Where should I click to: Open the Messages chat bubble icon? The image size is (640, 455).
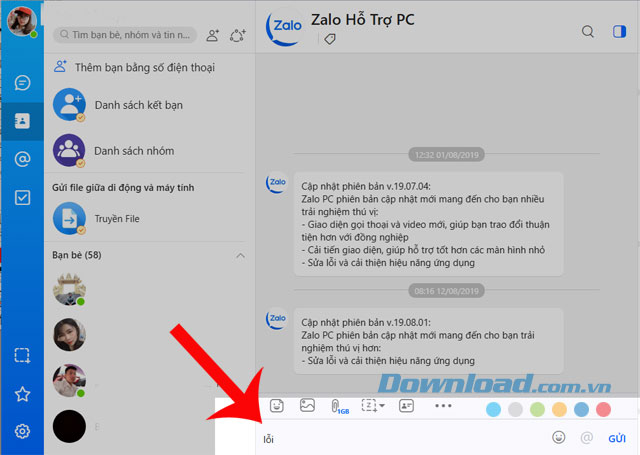tap(22, 83)
